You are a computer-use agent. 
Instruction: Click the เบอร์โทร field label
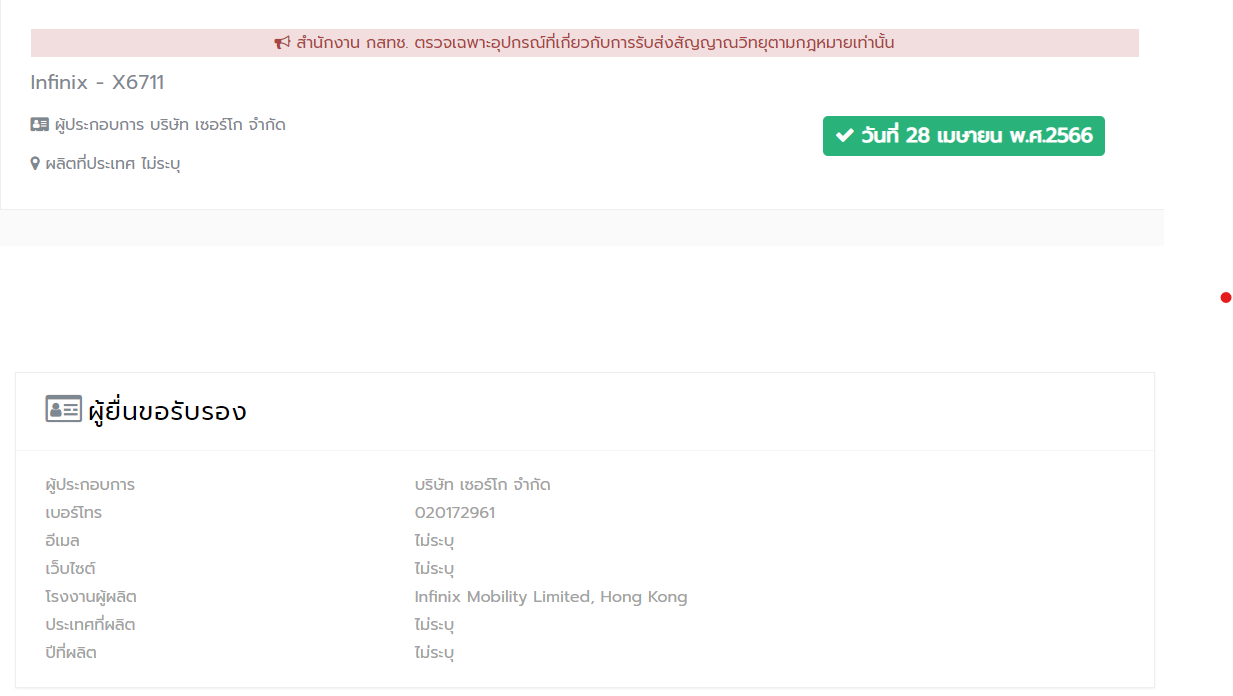click(73, 513)
